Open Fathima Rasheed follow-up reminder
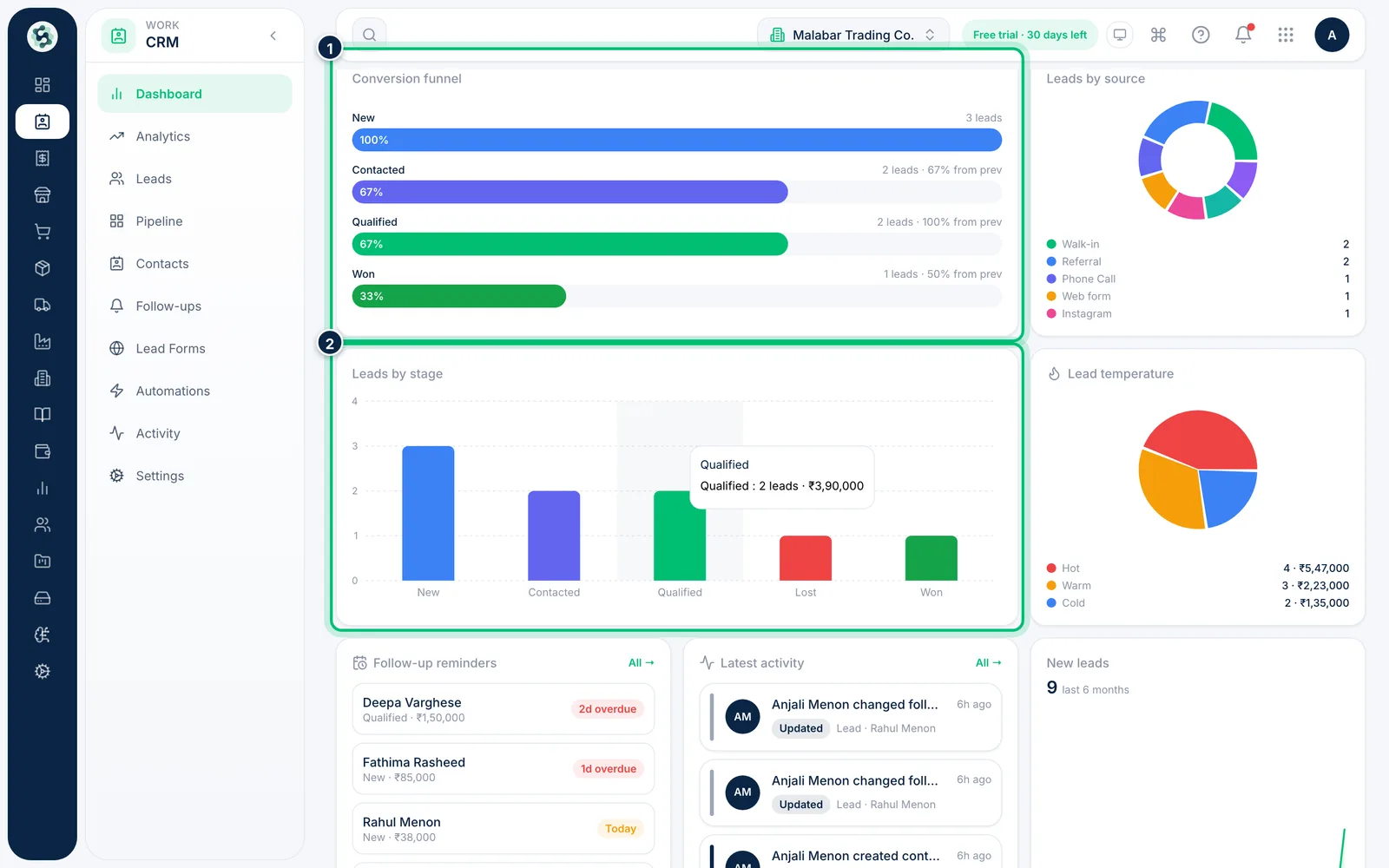Image resolution: width=1389 pixels, height=868 pixels. [504, 769]
